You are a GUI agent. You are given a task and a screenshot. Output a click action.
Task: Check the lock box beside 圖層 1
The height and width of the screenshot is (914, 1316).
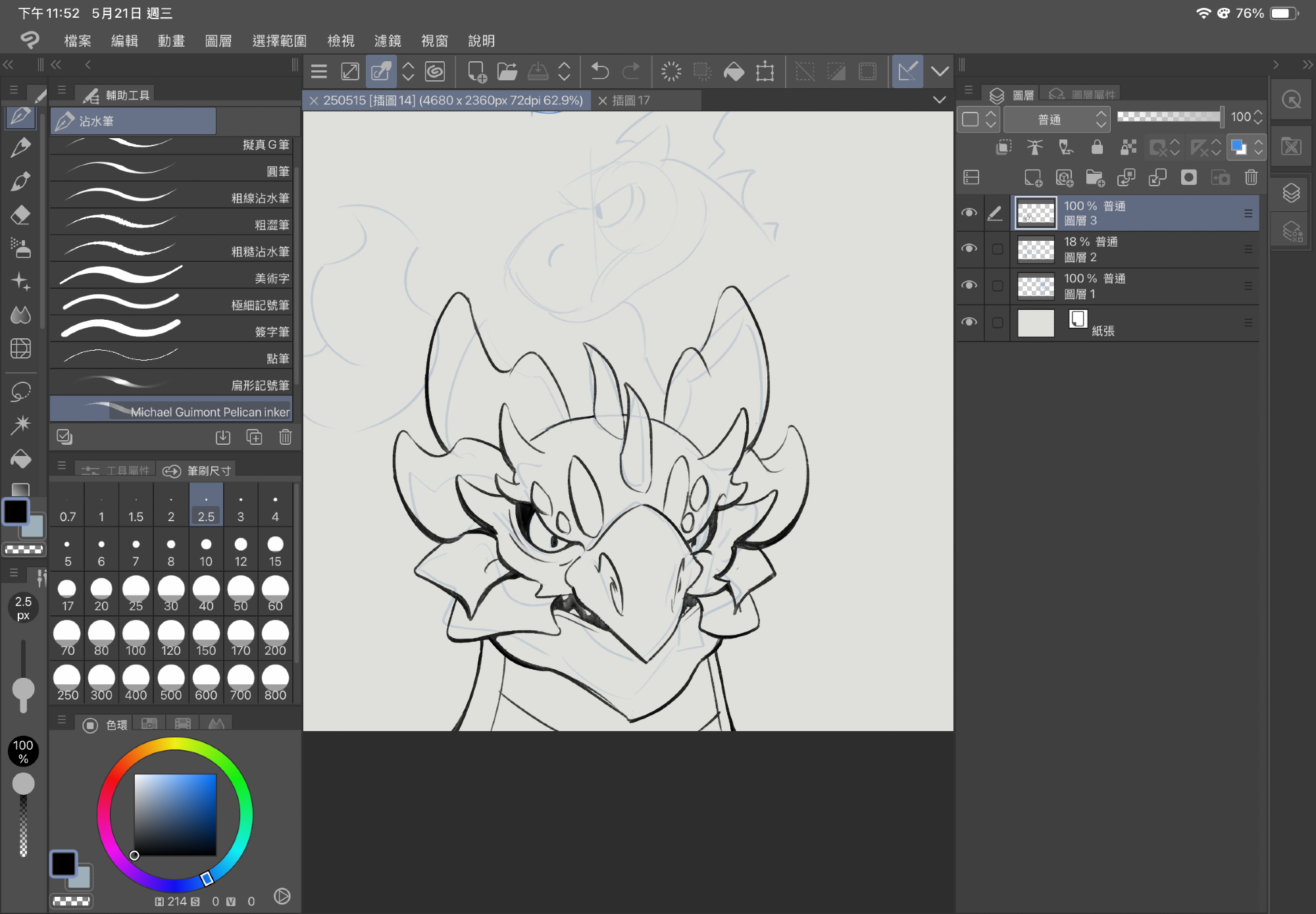[x=998, y=286]
